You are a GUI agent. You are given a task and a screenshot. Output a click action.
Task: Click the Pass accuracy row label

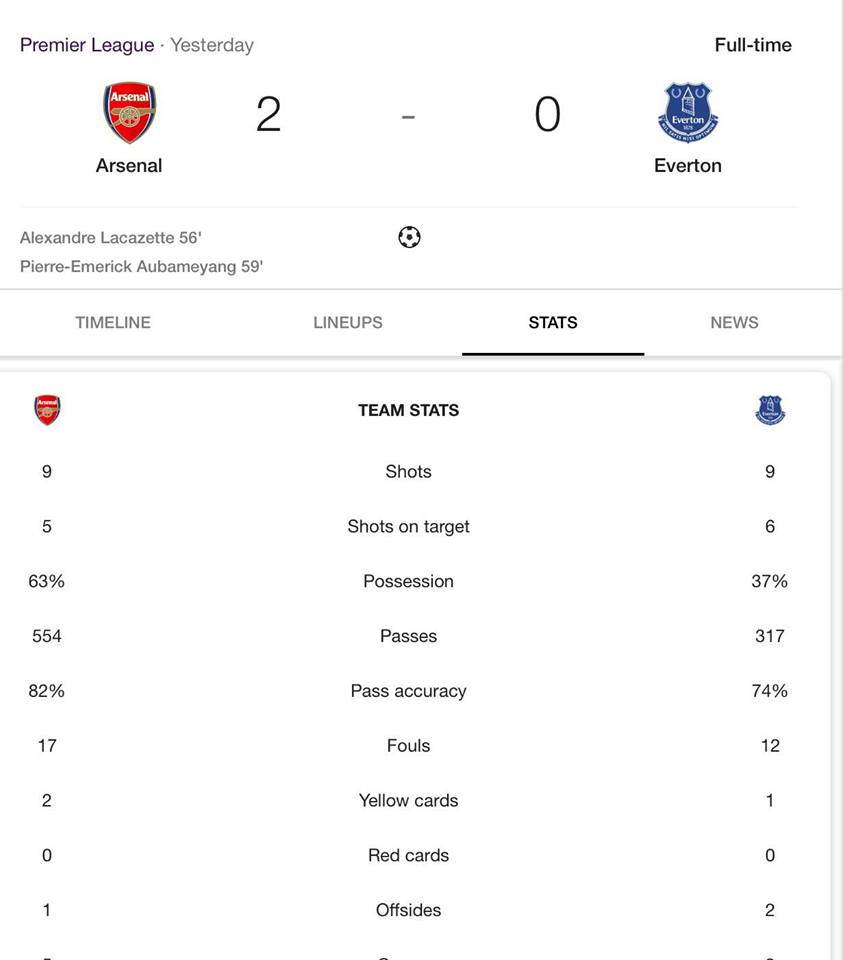point(408,691)
